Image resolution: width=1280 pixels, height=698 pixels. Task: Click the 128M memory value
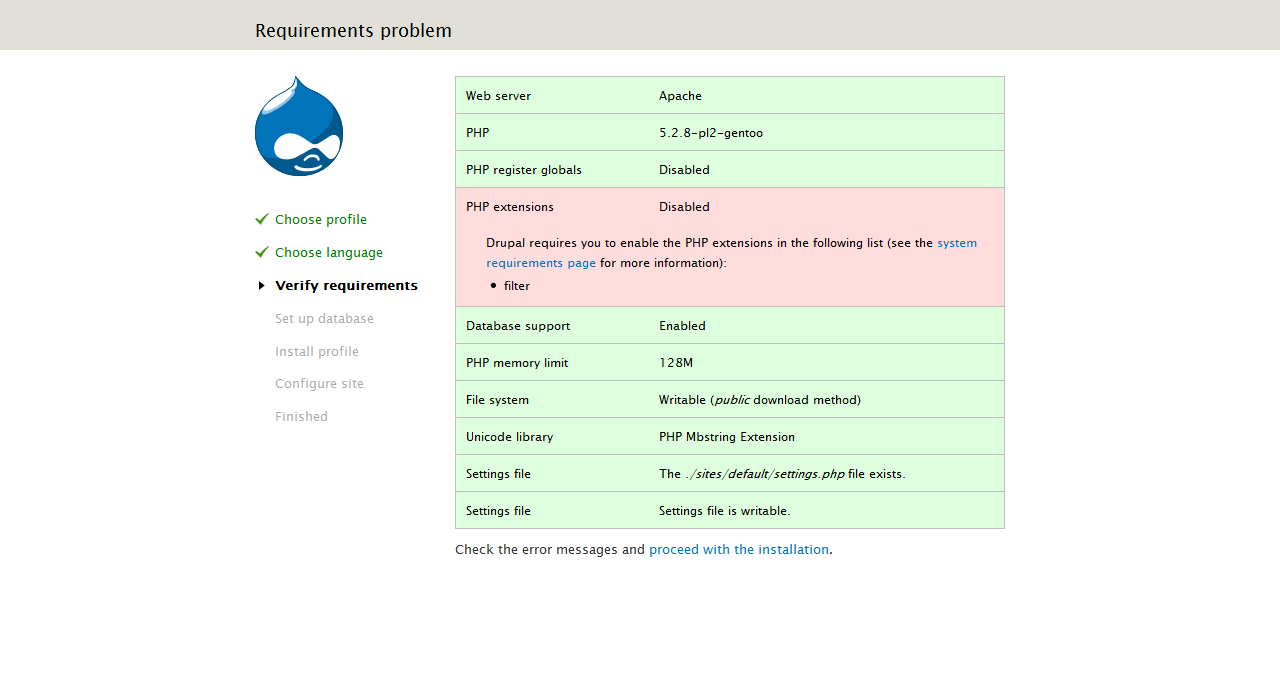(x=676, y=363)
